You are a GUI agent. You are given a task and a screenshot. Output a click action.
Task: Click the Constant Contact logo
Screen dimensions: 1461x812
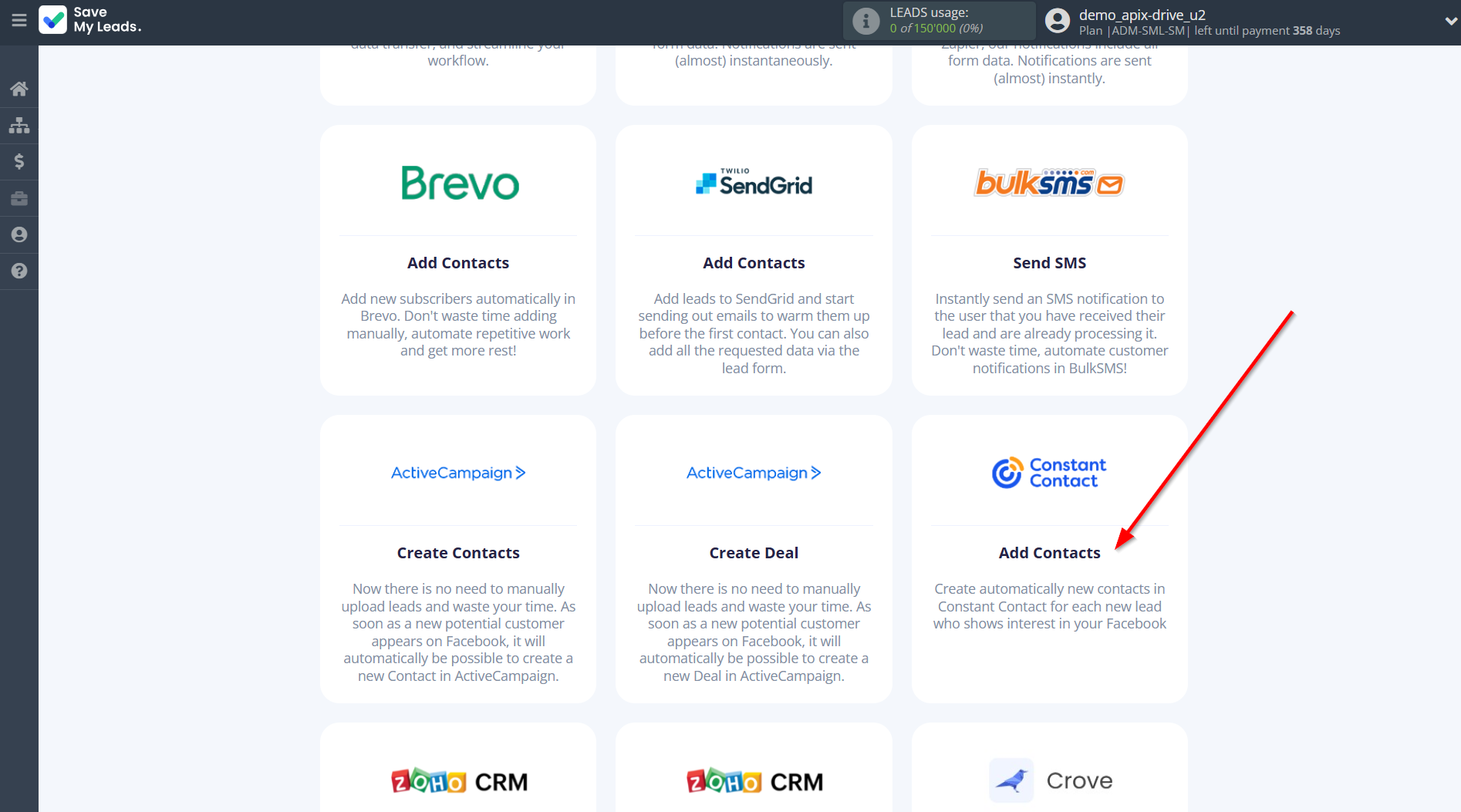tap(1049, 473)
